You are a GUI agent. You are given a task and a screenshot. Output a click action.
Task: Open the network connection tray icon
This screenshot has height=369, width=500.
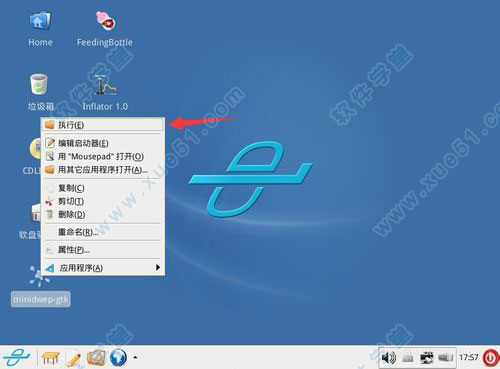click(x=426, y=358)
